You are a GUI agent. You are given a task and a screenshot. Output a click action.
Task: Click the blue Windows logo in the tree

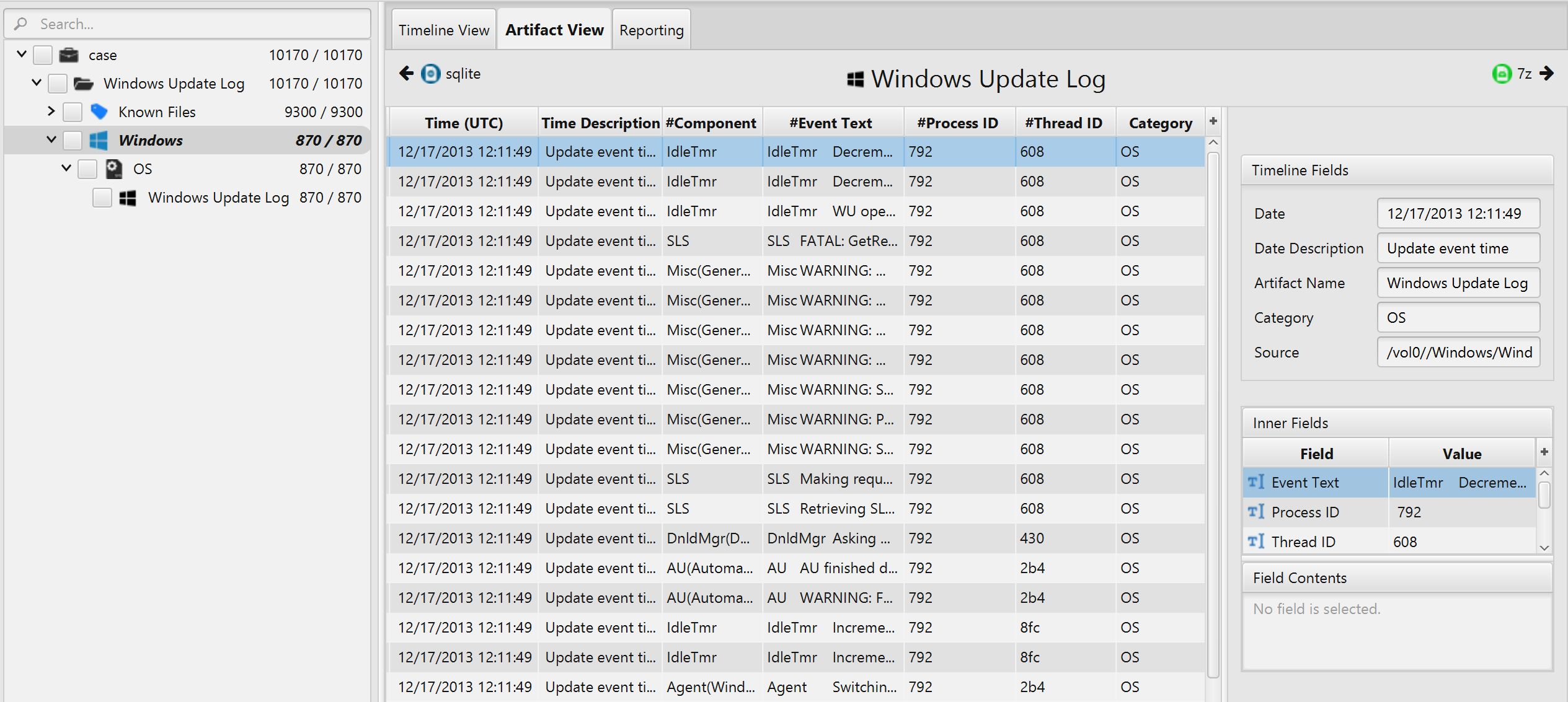coord(99,141)
